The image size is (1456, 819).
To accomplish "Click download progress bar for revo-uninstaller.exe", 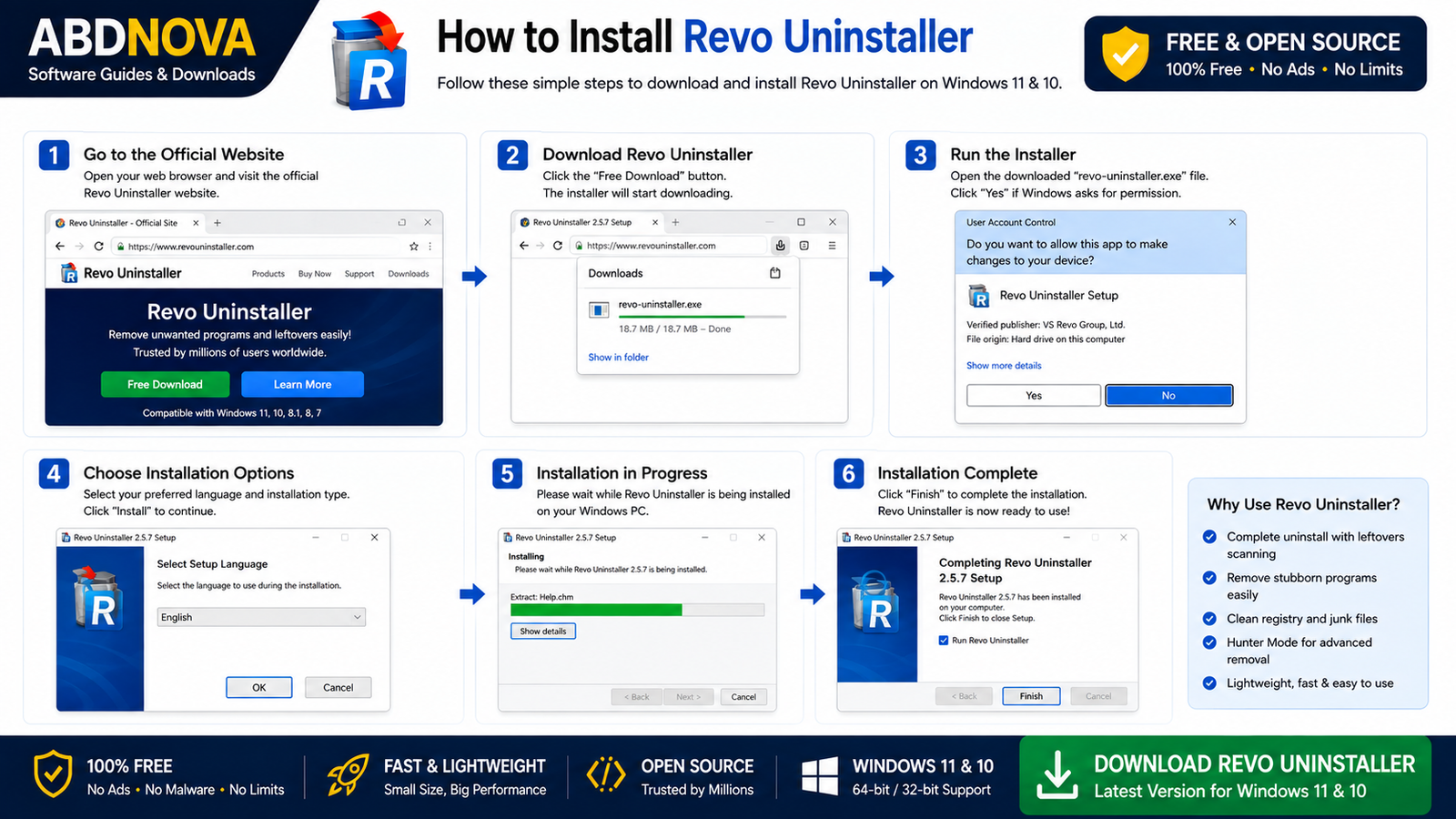I will coord(703,317).
